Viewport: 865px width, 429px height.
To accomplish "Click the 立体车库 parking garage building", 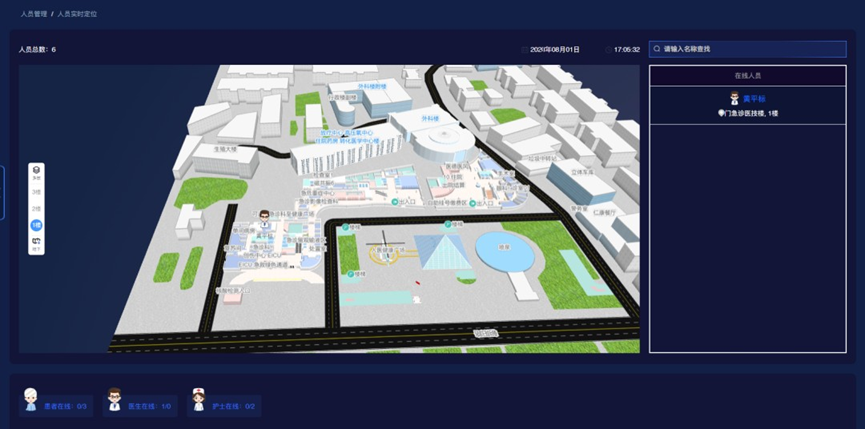I will [x=582, y=172].
